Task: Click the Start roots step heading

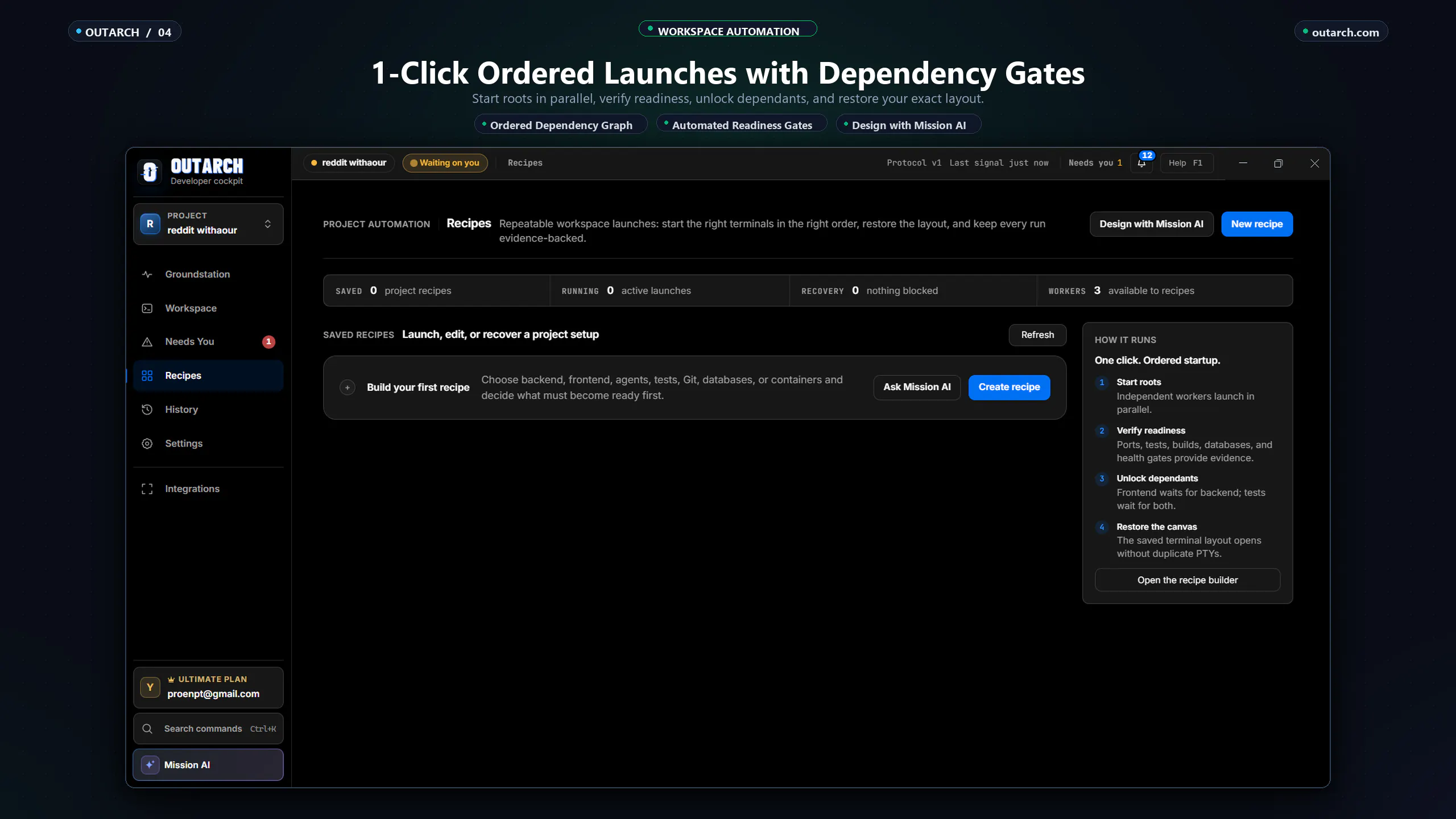Action: pyautogui.click(x=1139, y=382)
